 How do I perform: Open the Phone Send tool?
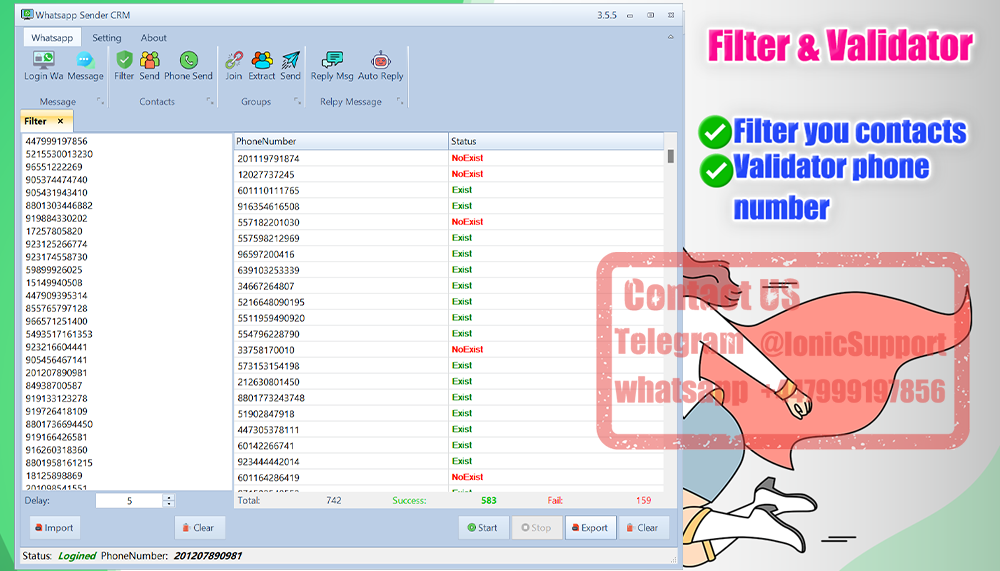188,66
